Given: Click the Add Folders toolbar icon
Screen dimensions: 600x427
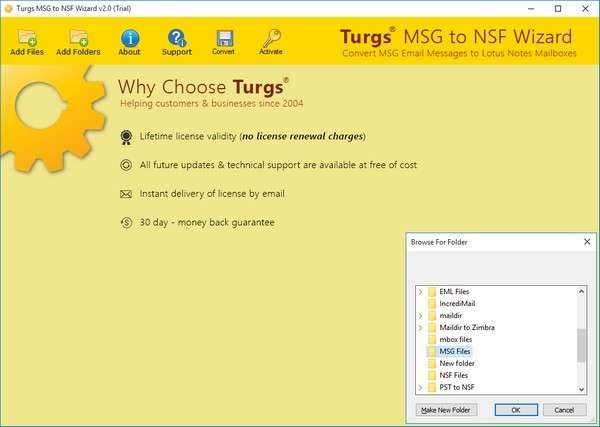Looking at the screenshot, I should coord(78,37).
